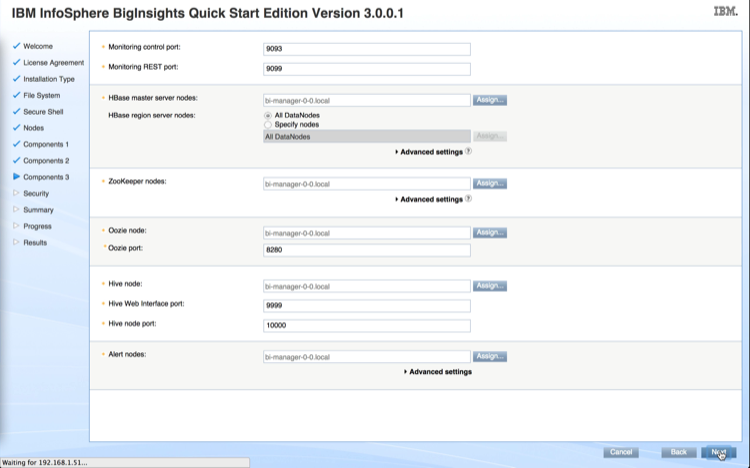The image size is (750, 468).
Task: Open the Components 2 step
Action: tap(46, 160)
